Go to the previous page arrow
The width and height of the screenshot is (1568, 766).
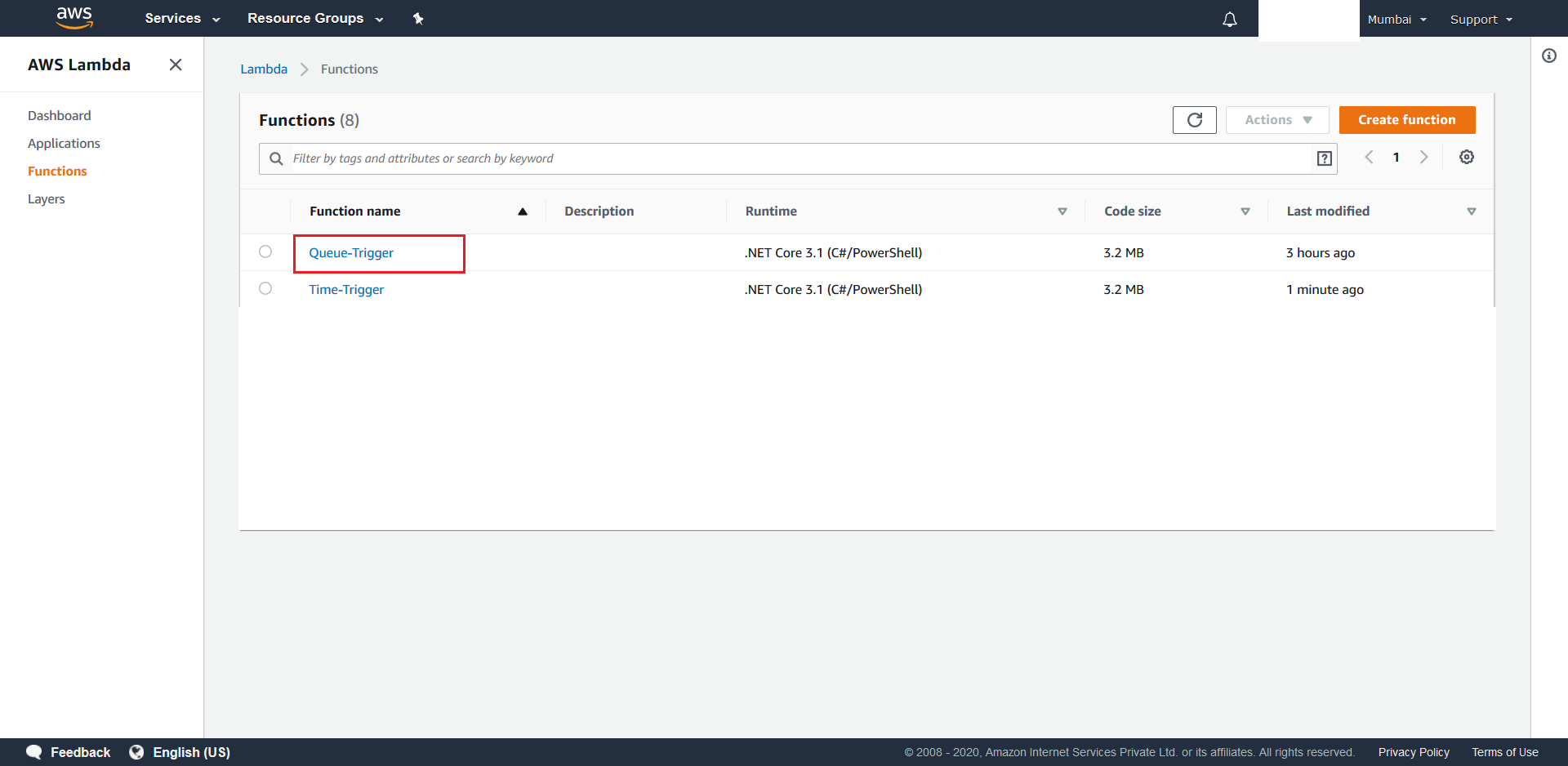click(x=1370, y=157)
